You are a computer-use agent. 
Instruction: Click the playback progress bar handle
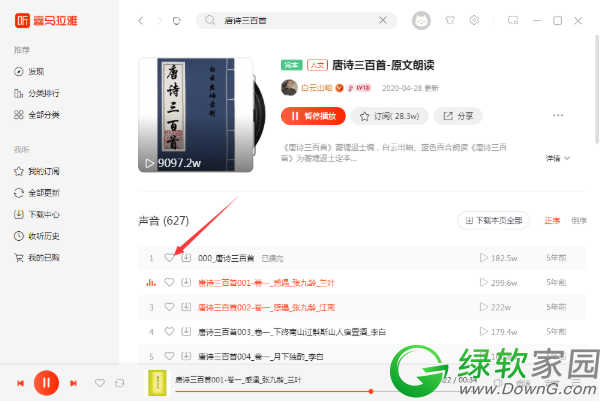pos(371,391)
